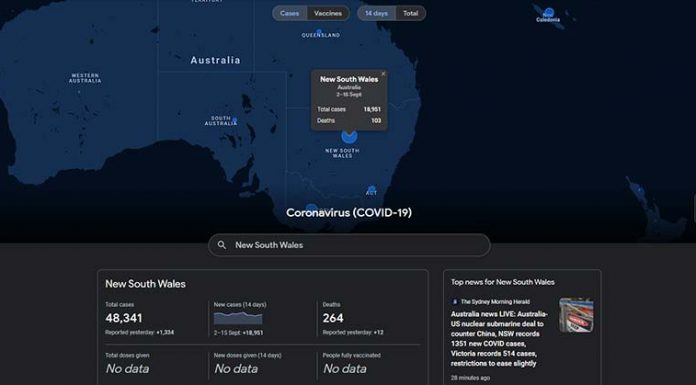The height and width of the screenshot is (385, 696).
Task: Click 'Reported yesterday: +12' text
Action: (x=353, y=332)
